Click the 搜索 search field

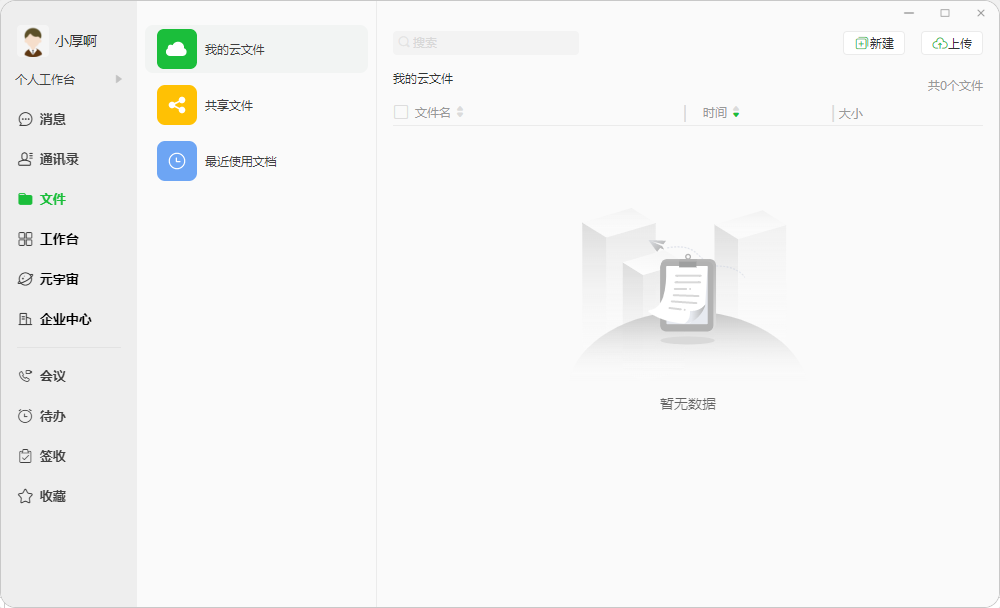point(486,43)
